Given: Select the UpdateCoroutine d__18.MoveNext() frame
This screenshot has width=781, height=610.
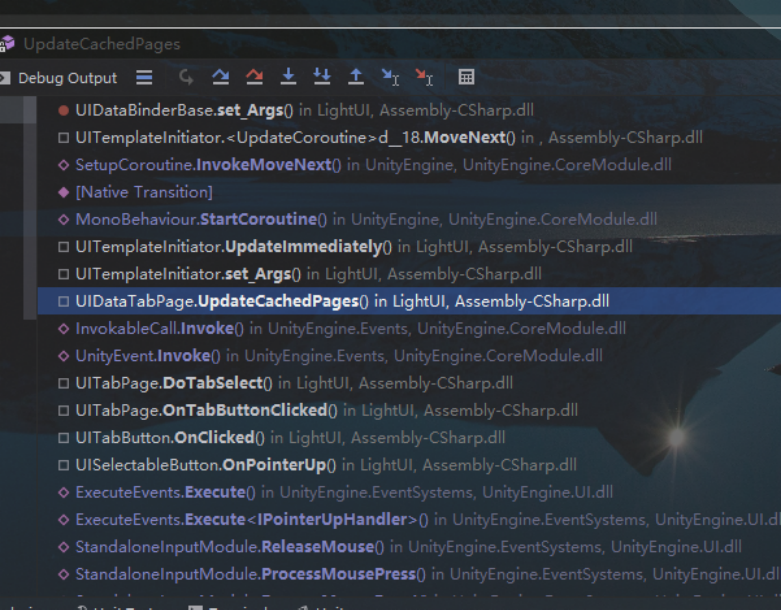Looking at the screenshot, I should 409,137.
